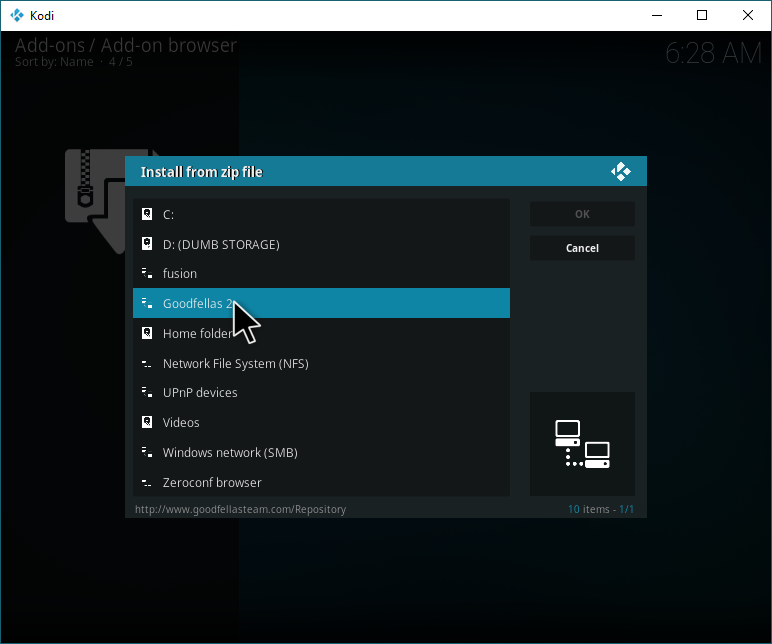Click the network computers preview thumbnail
This screenshot has height=644, width=772.
click(582, 444)
